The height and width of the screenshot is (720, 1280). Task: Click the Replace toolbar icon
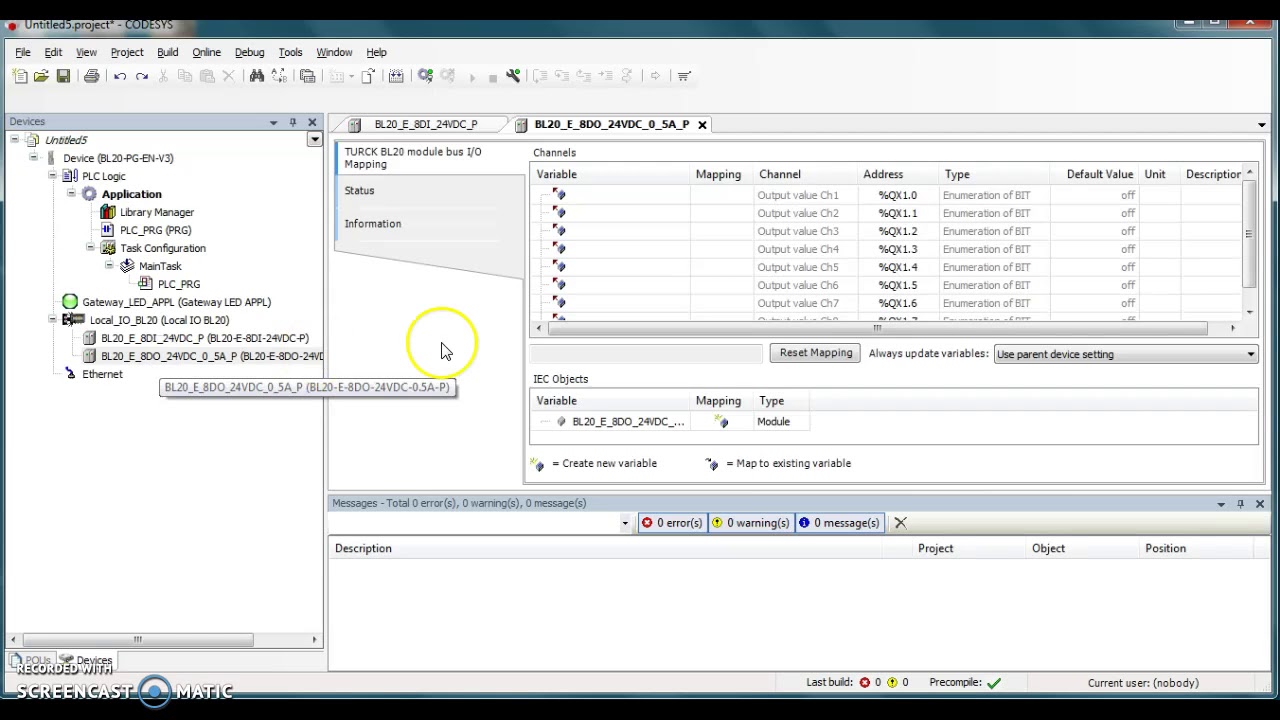click(x=279, y=76)
